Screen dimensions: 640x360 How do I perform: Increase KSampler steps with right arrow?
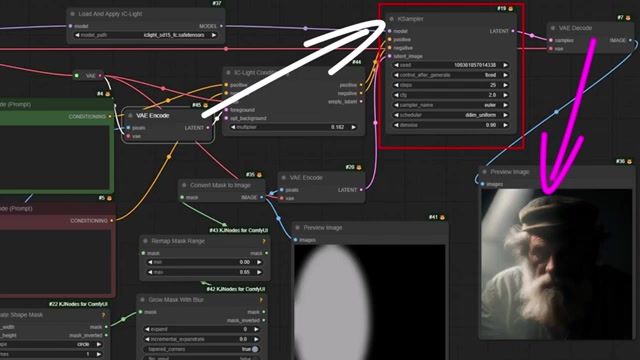[505, 85]
